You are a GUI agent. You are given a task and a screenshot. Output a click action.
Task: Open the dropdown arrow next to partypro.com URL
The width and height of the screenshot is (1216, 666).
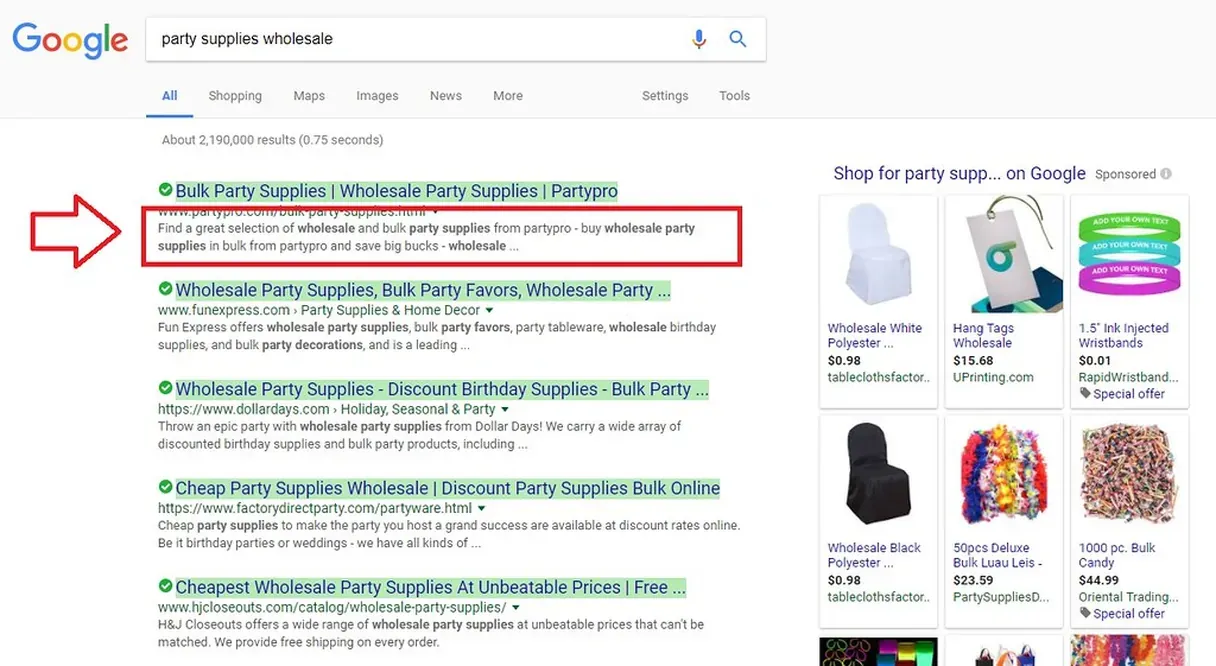click(x=434, y=211)
